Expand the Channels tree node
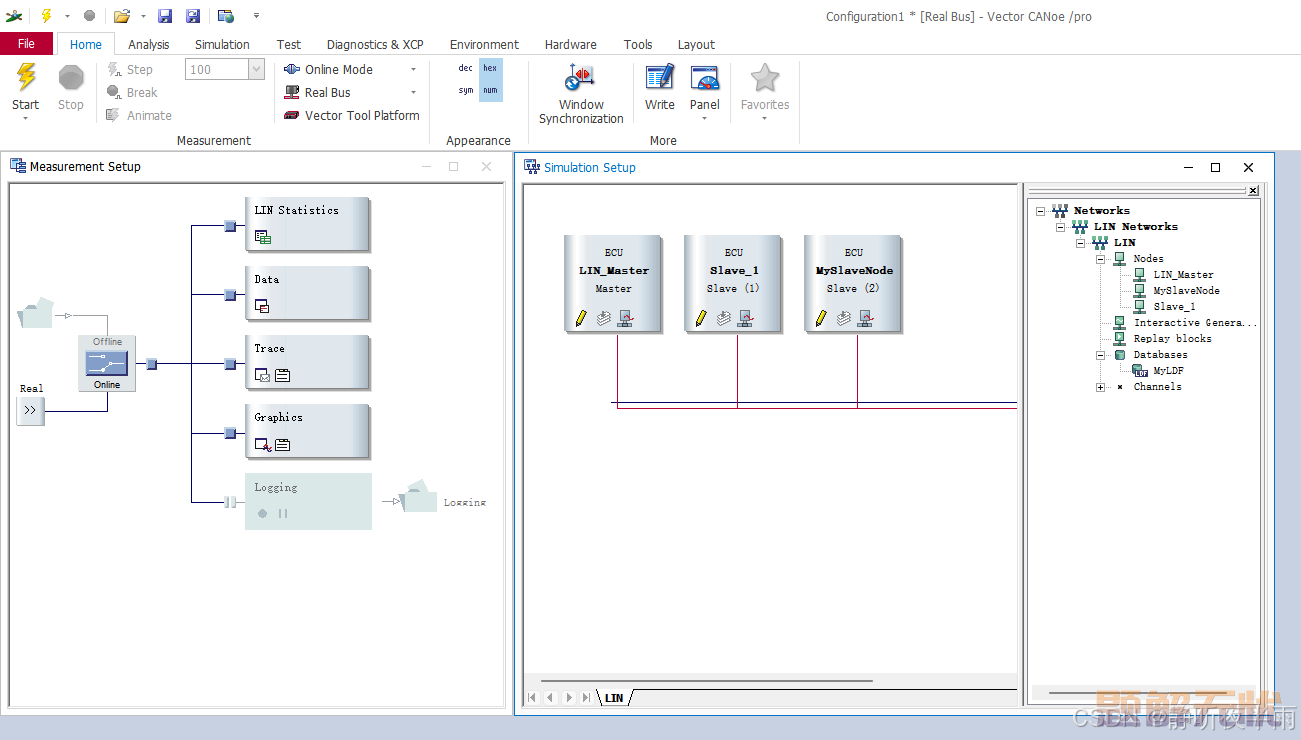1301x740 pixels. pos(1100,387)
